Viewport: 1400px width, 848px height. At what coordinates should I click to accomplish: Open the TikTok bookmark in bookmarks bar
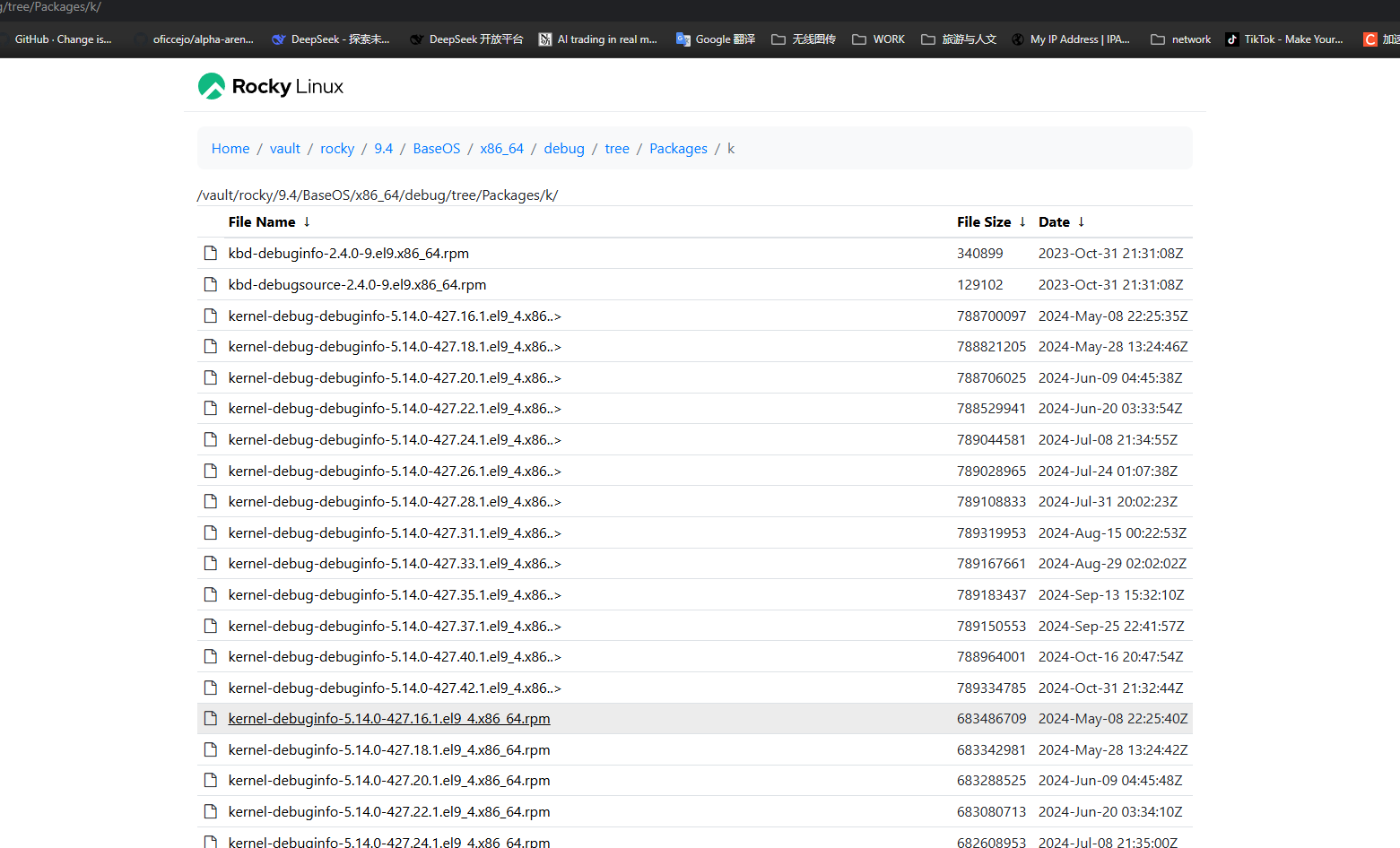1284,39
